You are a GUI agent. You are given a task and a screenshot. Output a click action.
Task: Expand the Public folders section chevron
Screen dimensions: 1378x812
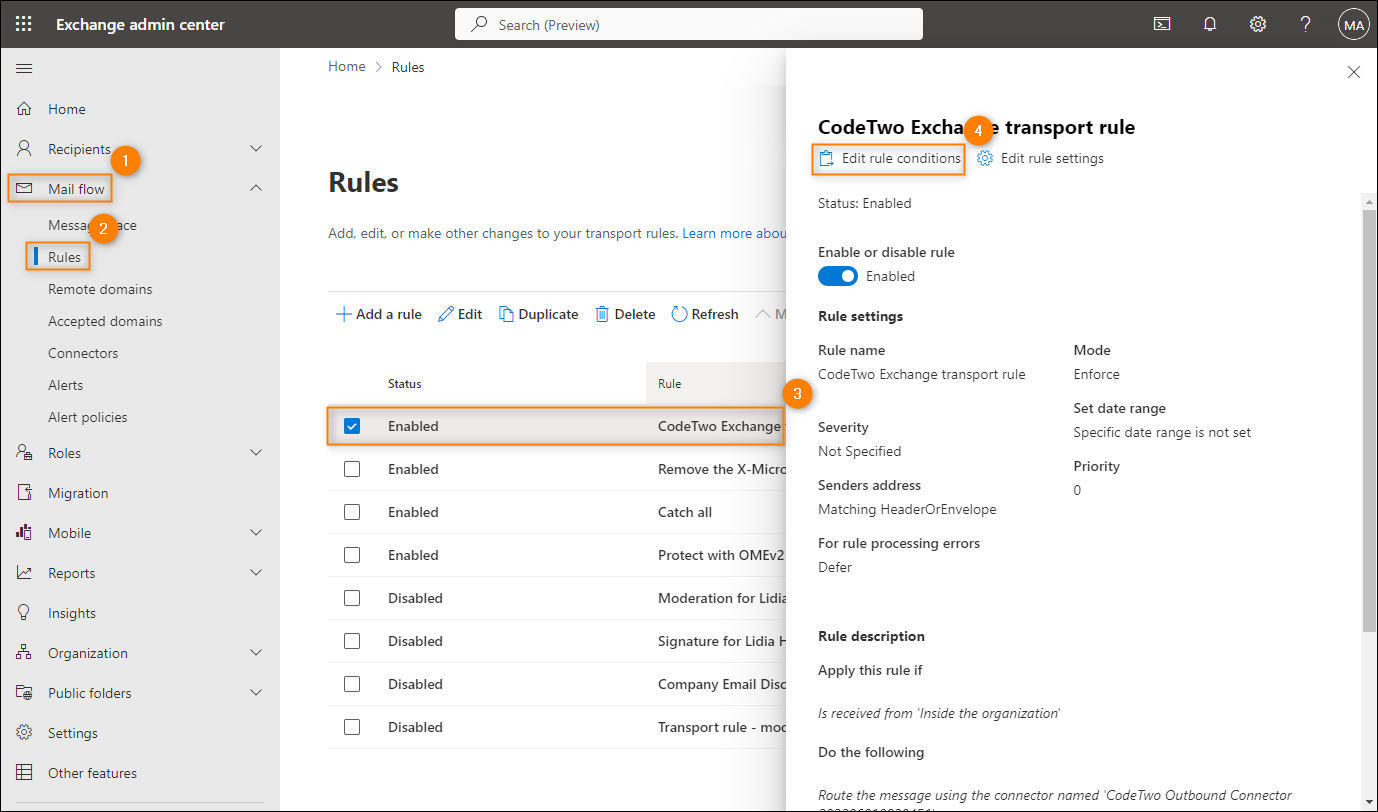coord(256,693)
